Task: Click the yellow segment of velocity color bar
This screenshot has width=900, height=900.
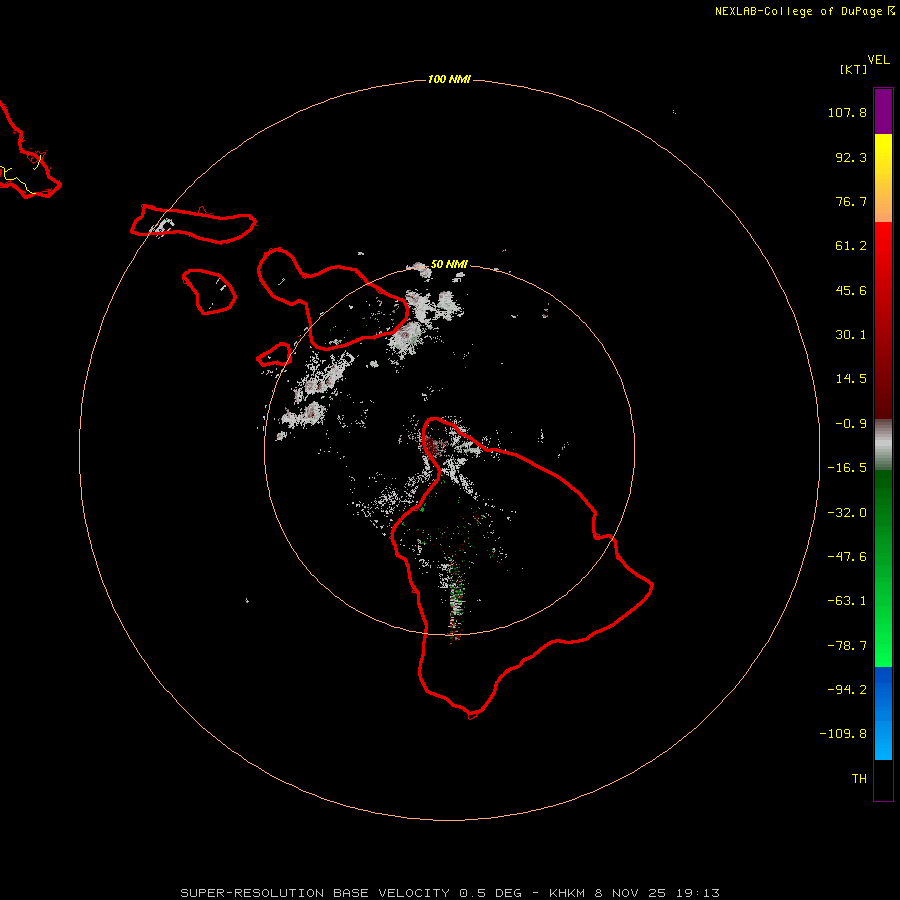Action: click(883, 178)
